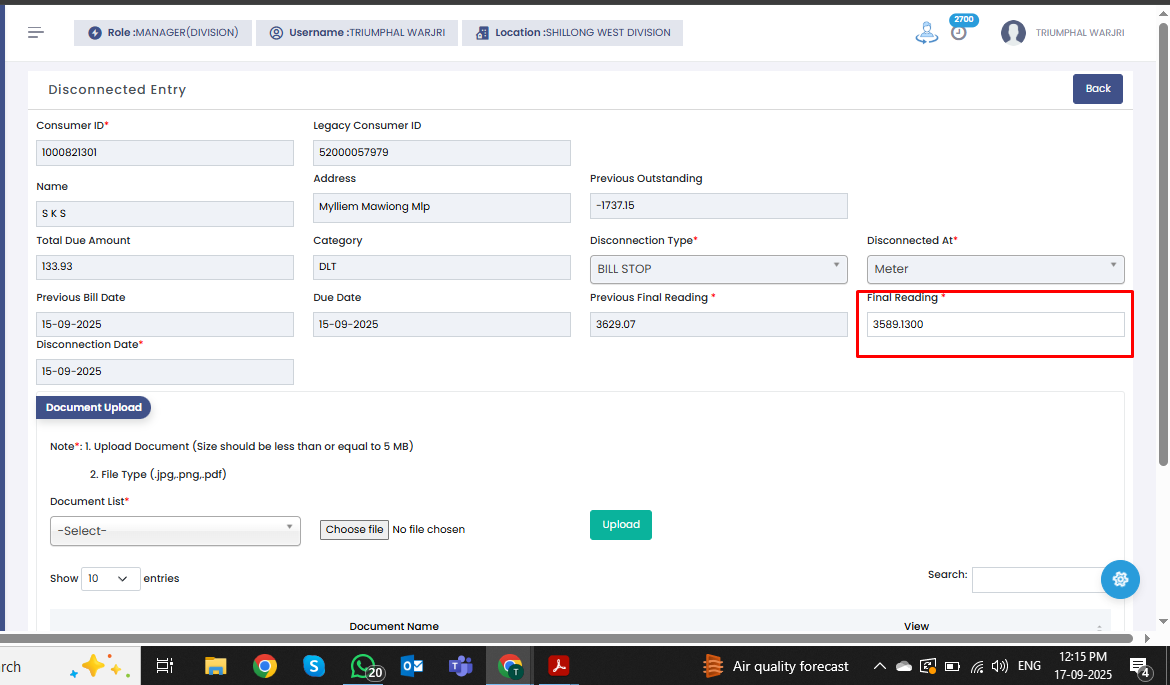1170x685 pixels.
Task: Sort by the Document Name column header
Action: [x=394, y=626]
